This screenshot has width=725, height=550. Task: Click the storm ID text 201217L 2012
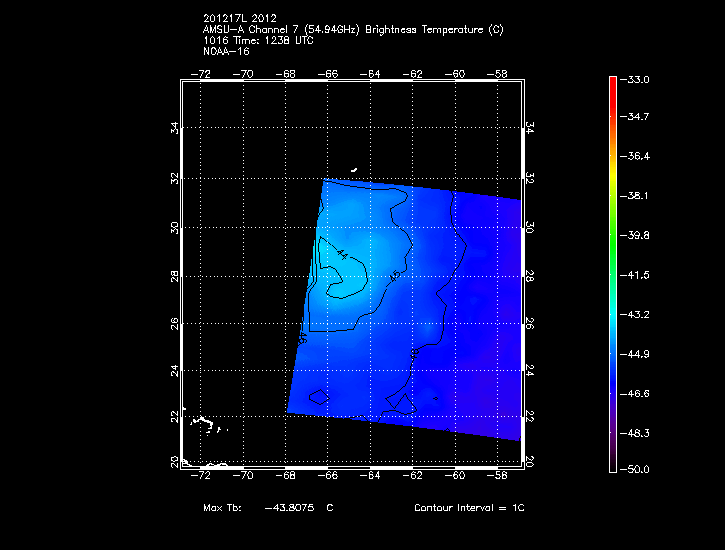point(240,18)
